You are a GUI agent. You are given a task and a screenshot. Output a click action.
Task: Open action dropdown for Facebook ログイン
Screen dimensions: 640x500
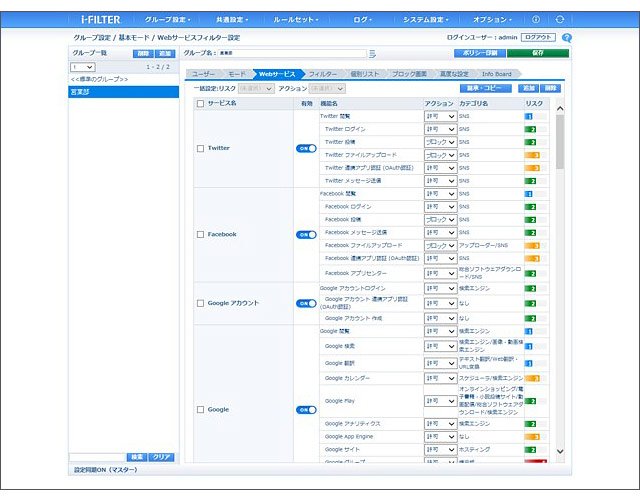click(440, 207)
